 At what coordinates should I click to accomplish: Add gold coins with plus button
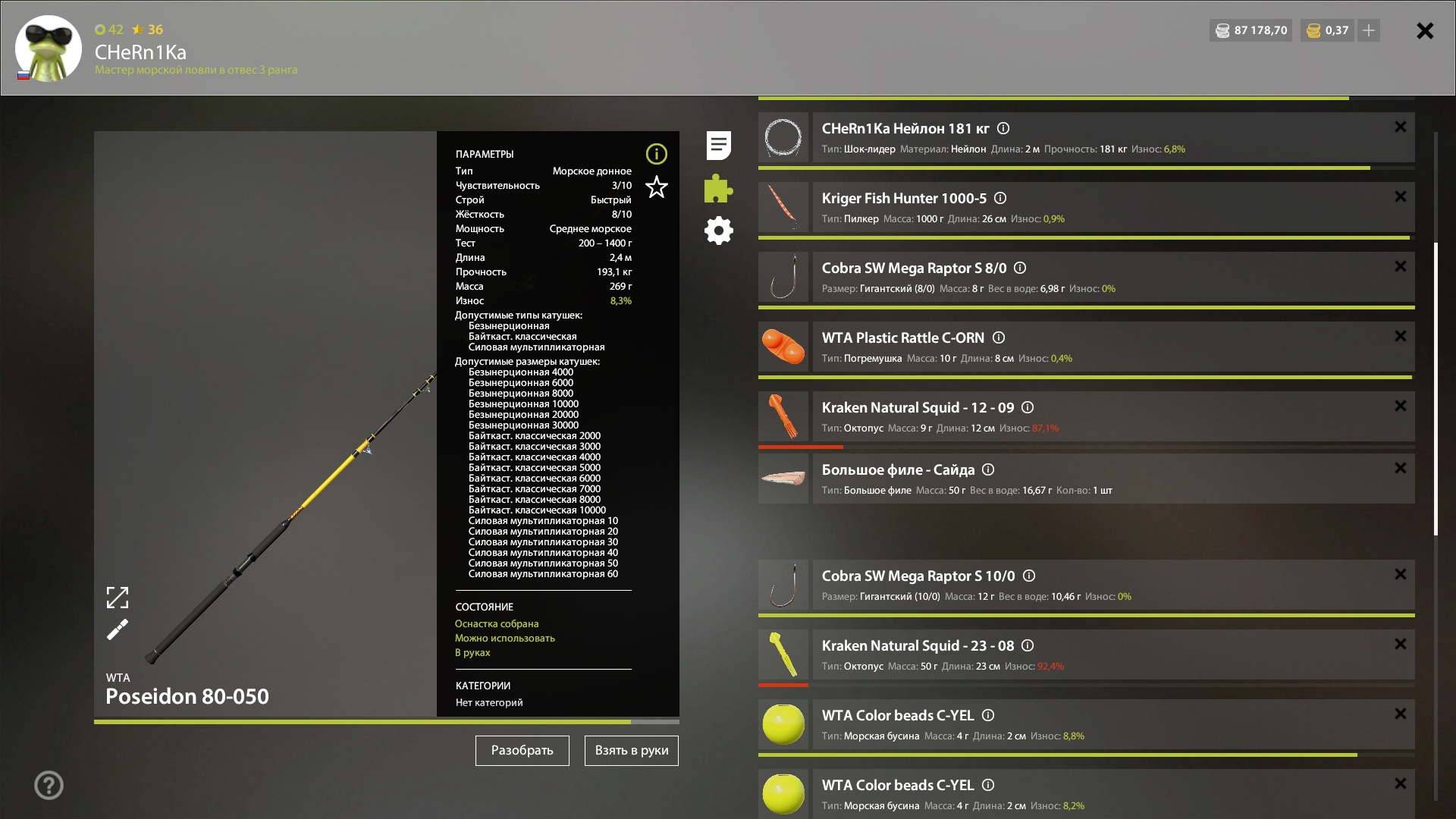[1369, 30]
